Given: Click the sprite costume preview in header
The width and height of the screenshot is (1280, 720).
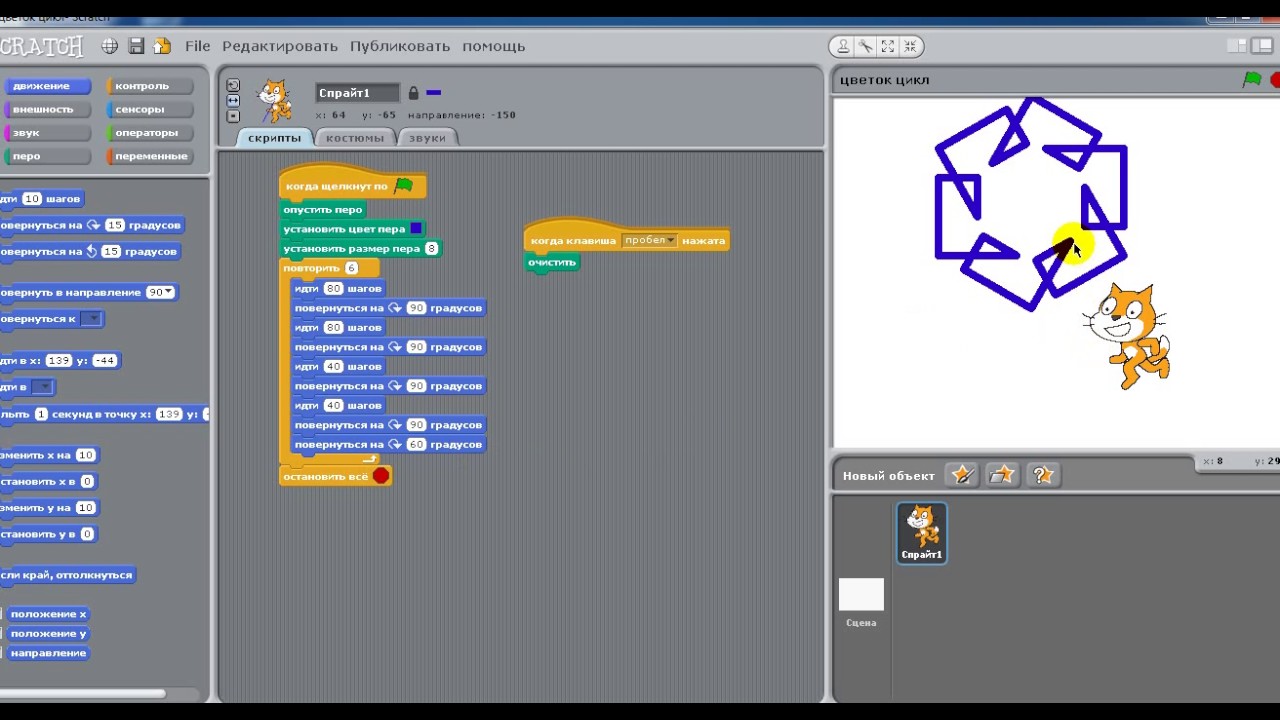Looking at the screenshot, I should point(274,100).
